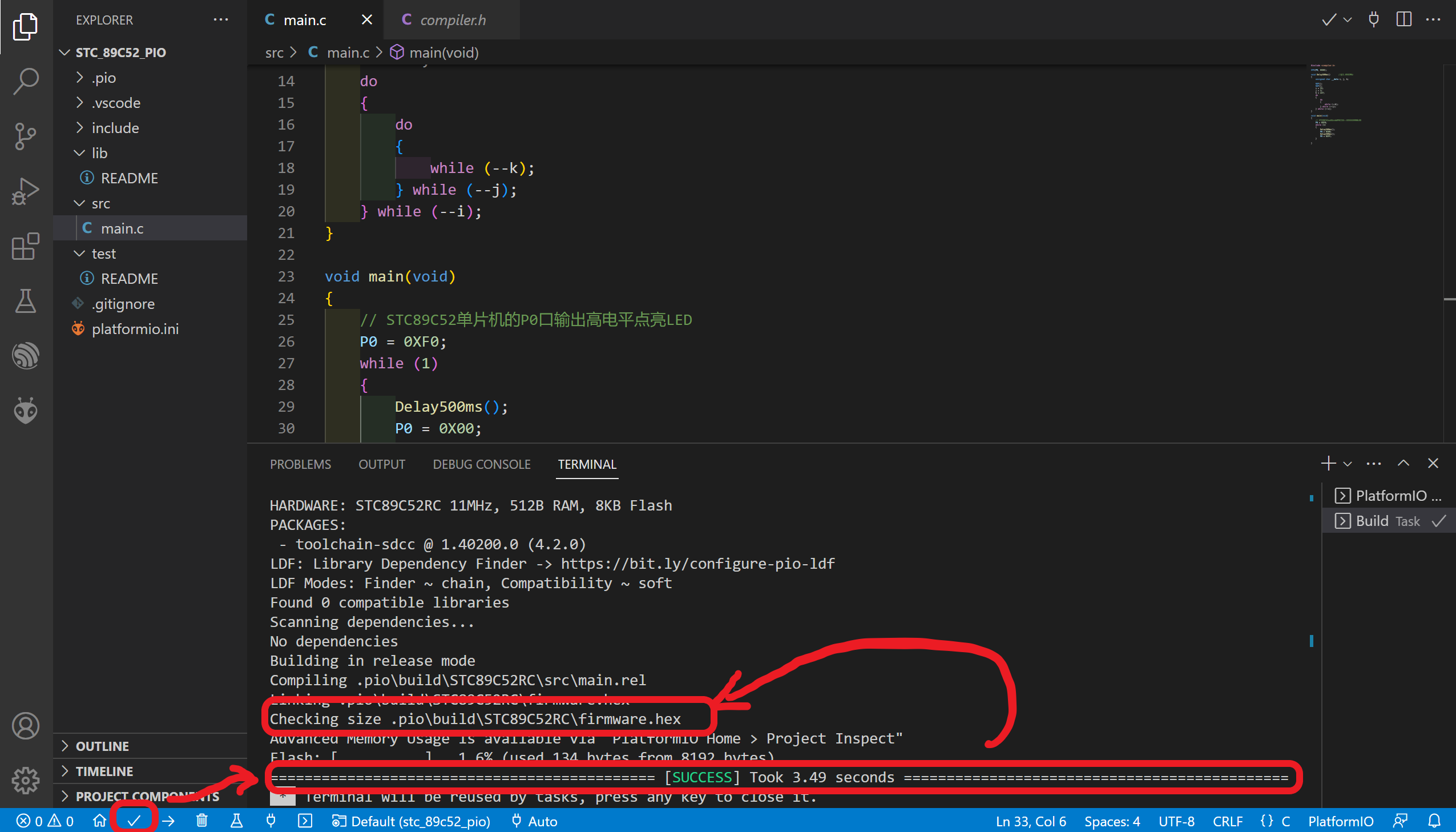Switch to the DEBUG CONSOLE tab
This screenshot has width=1456, height=832.
coord(482,464)
